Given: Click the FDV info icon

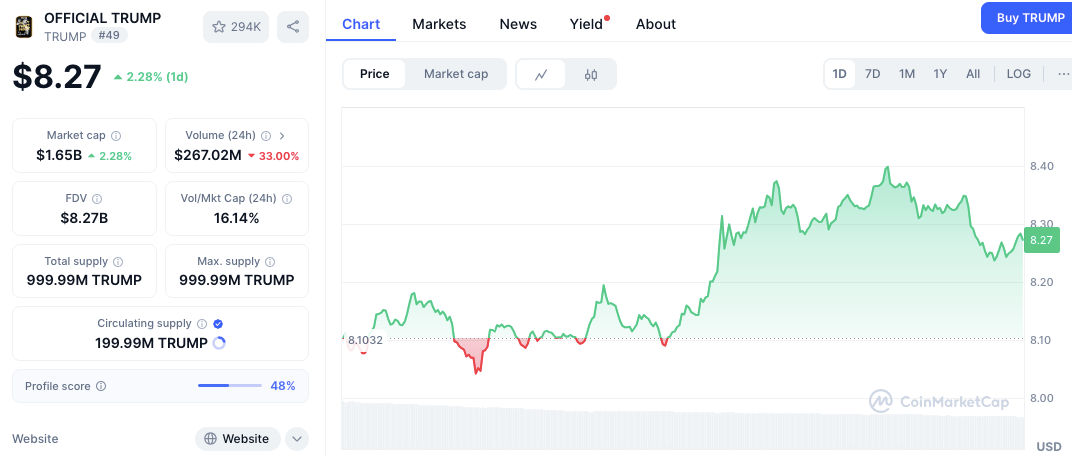Looking at the screenshot, I should click(97, 198).
